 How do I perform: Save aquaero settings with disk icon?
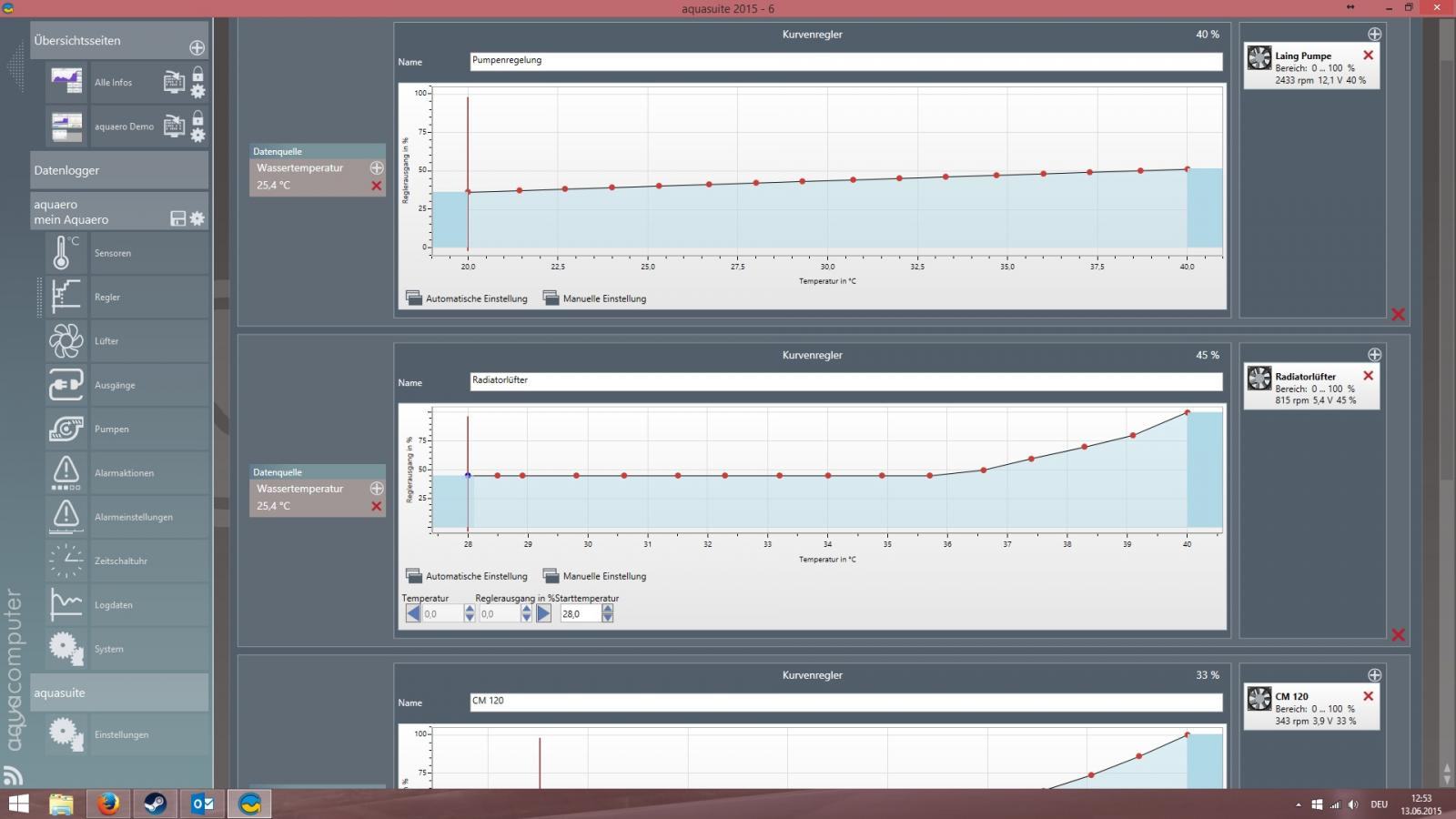[178, 218]
